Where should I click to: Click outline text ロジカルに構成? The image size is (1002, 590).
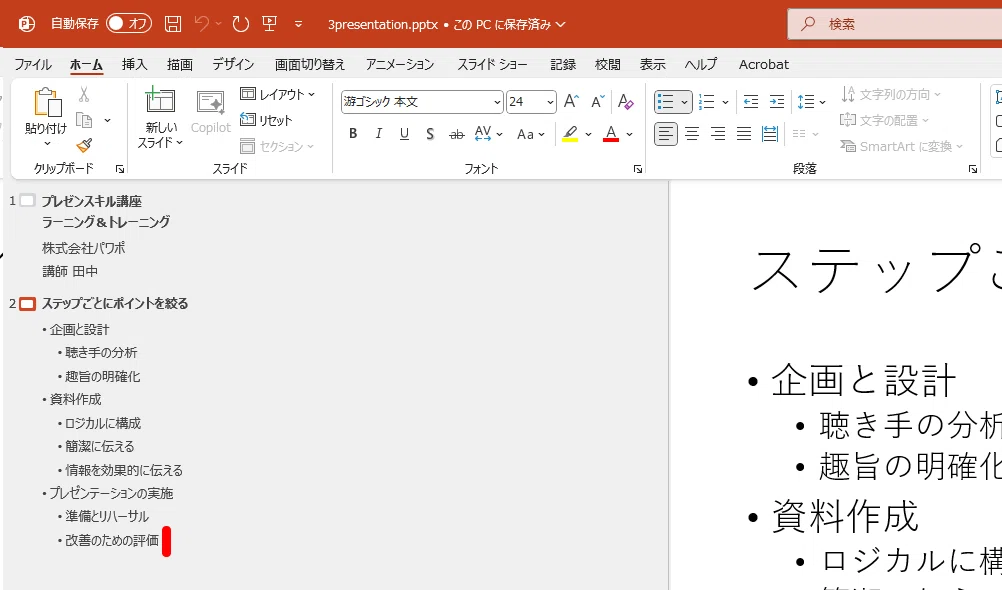103,423
